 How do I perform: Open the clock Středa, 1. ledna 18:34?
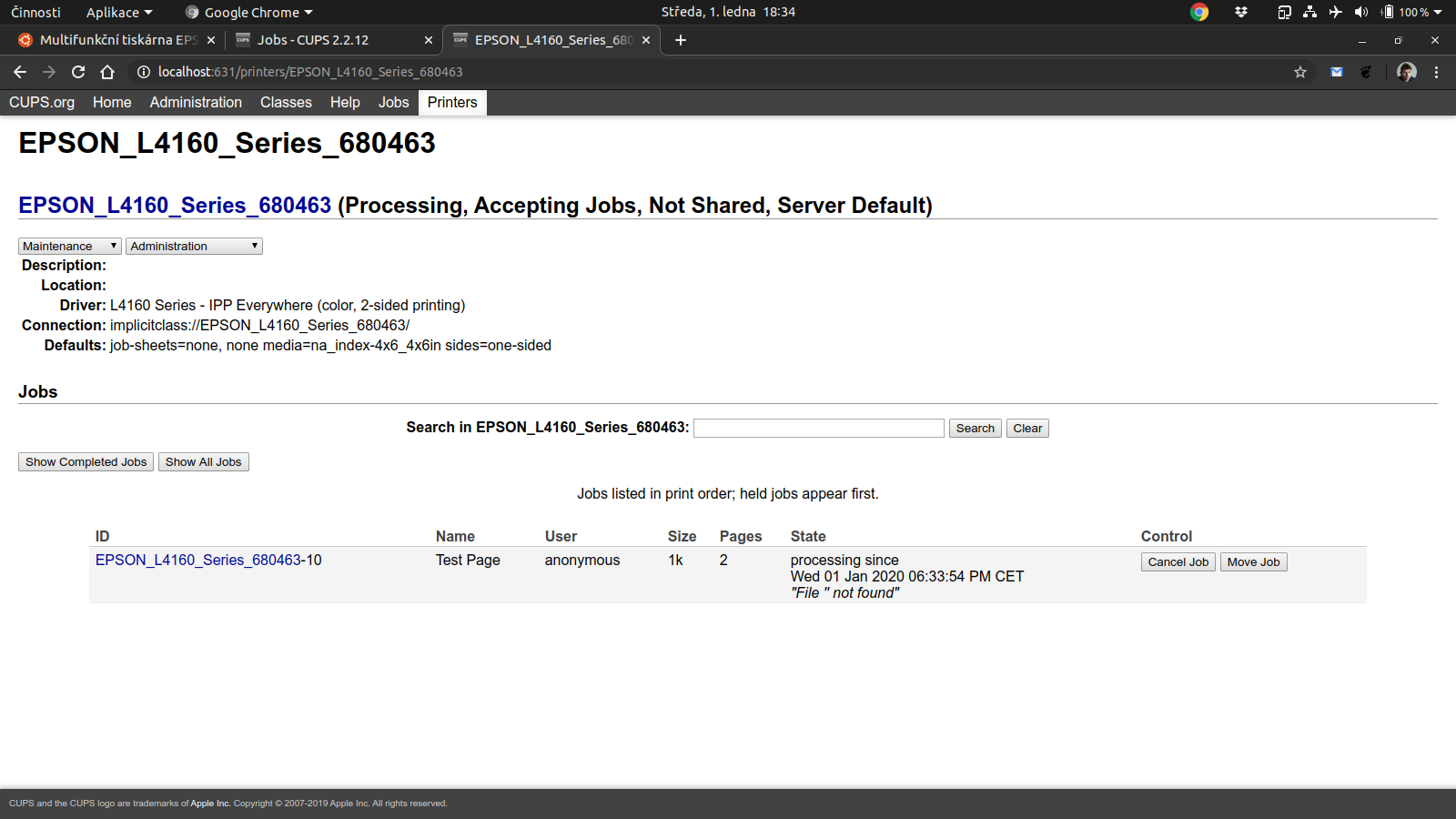click(728, 12)
